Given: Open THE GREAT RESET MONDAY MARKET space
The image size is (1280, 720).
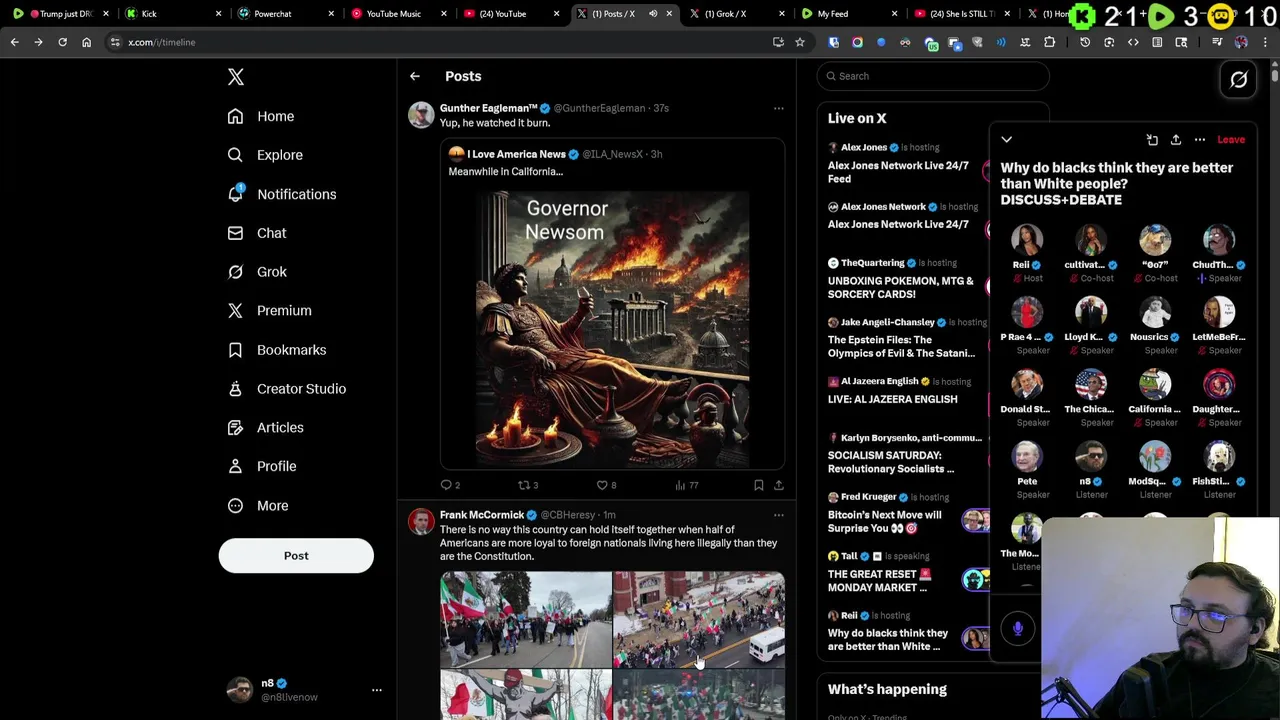Looking at the screenshot, I should 879,580.
